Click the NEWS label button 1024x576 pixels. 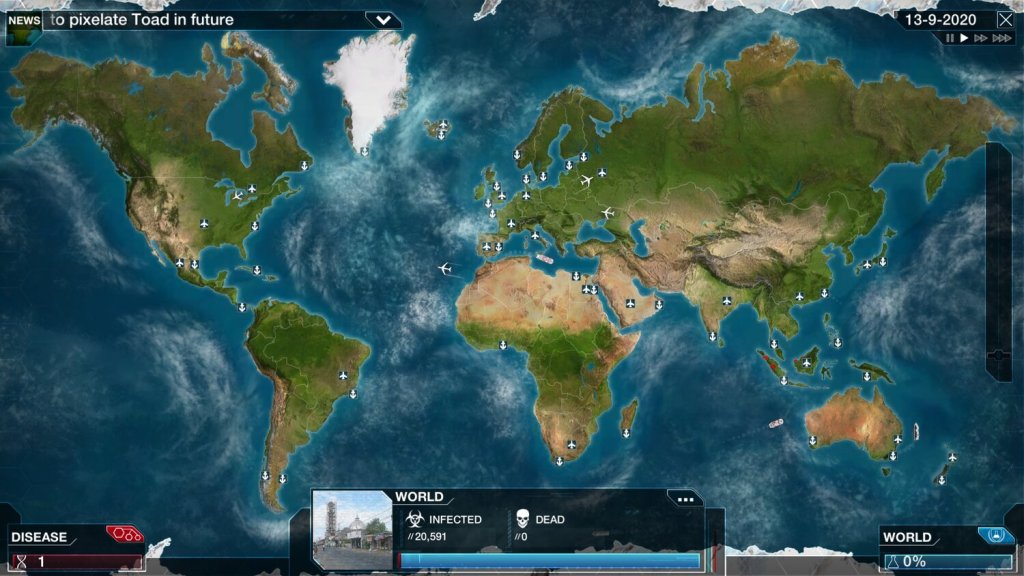coord(23,20)
